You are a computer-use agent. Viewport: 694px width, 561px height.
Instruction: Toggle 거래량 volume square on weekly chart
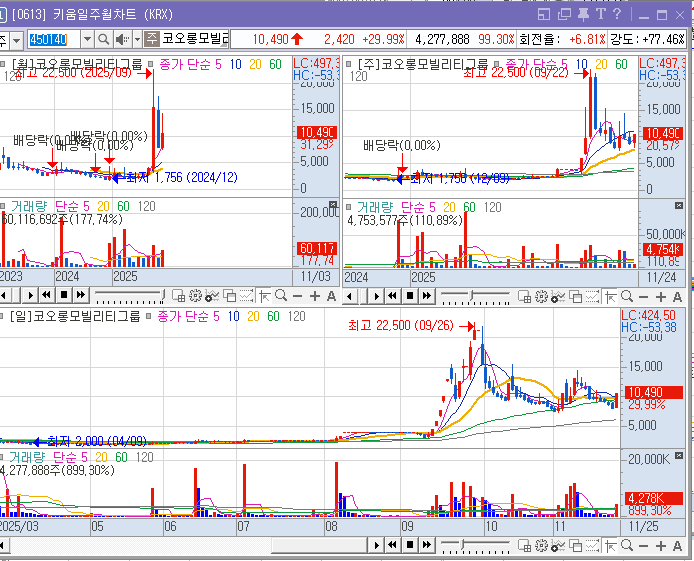[348, 207]
